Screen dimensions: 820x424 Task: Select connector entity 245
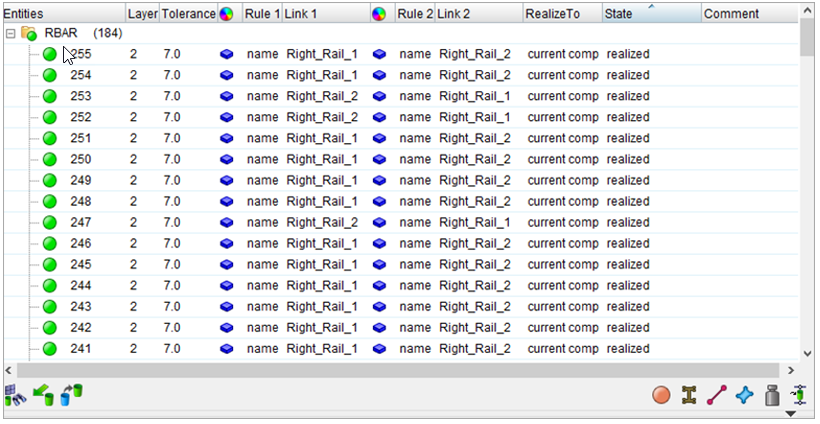coord(81,265)
